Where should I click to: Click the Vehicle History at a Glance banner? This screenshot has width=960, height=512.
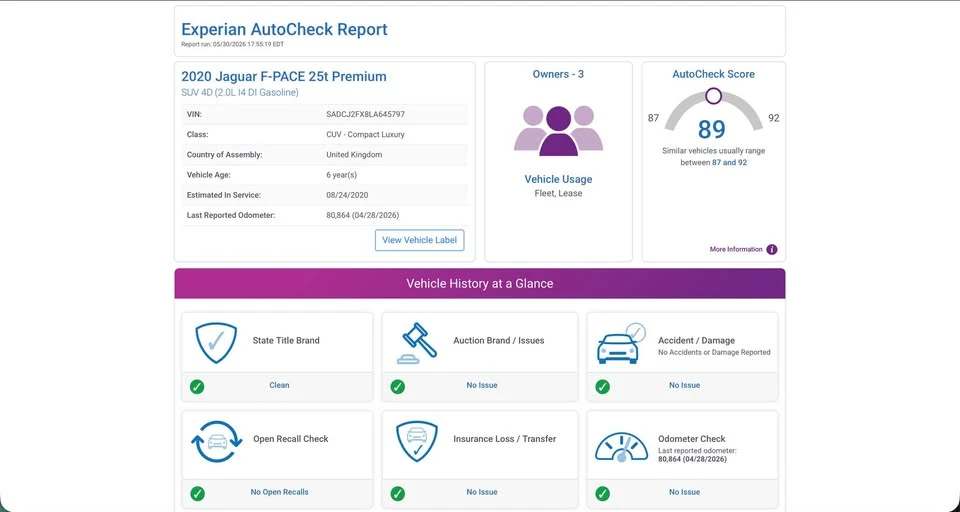480,284
